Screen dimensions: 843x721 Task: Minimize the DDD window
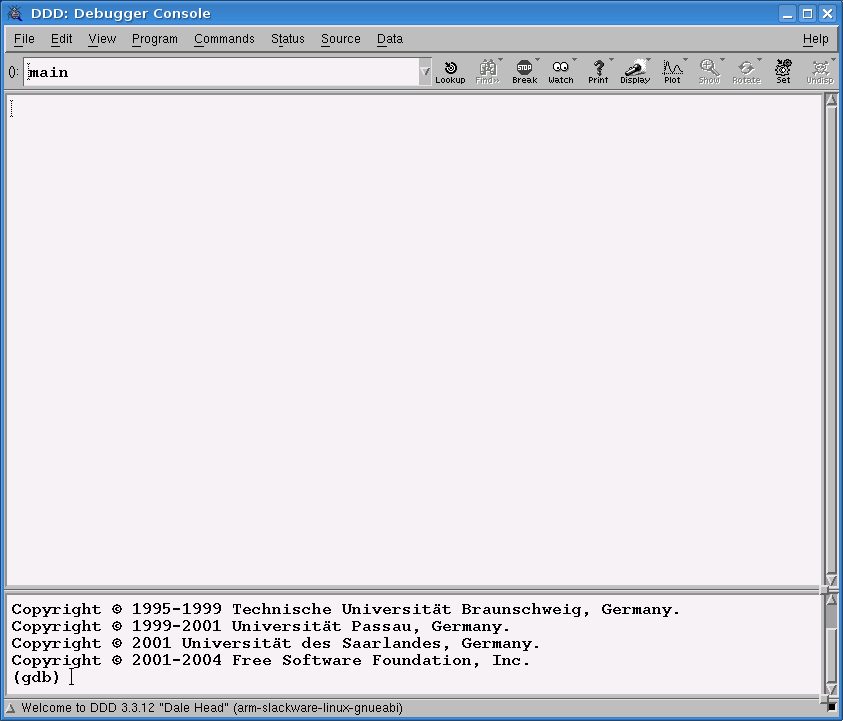pyautogui.click(x=788, y=13)
